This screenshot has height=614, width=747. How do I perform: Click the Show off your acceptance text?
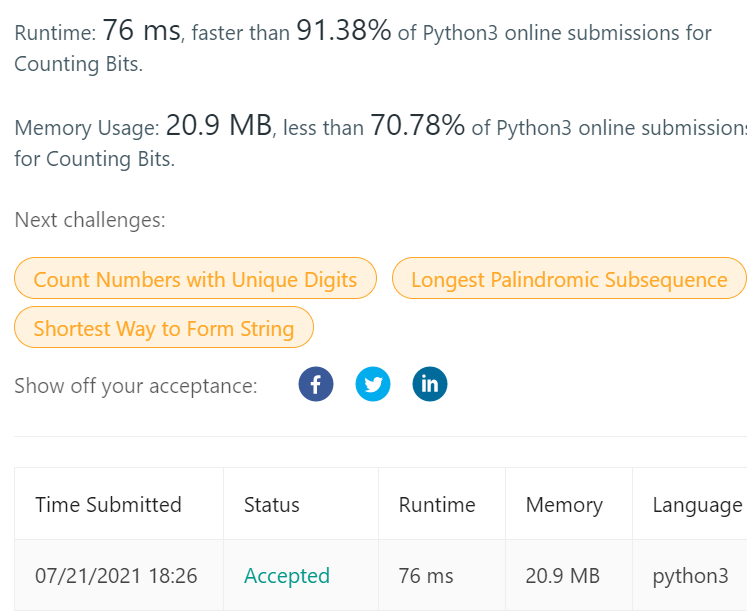pyautogui.click(x=136, y=385)
